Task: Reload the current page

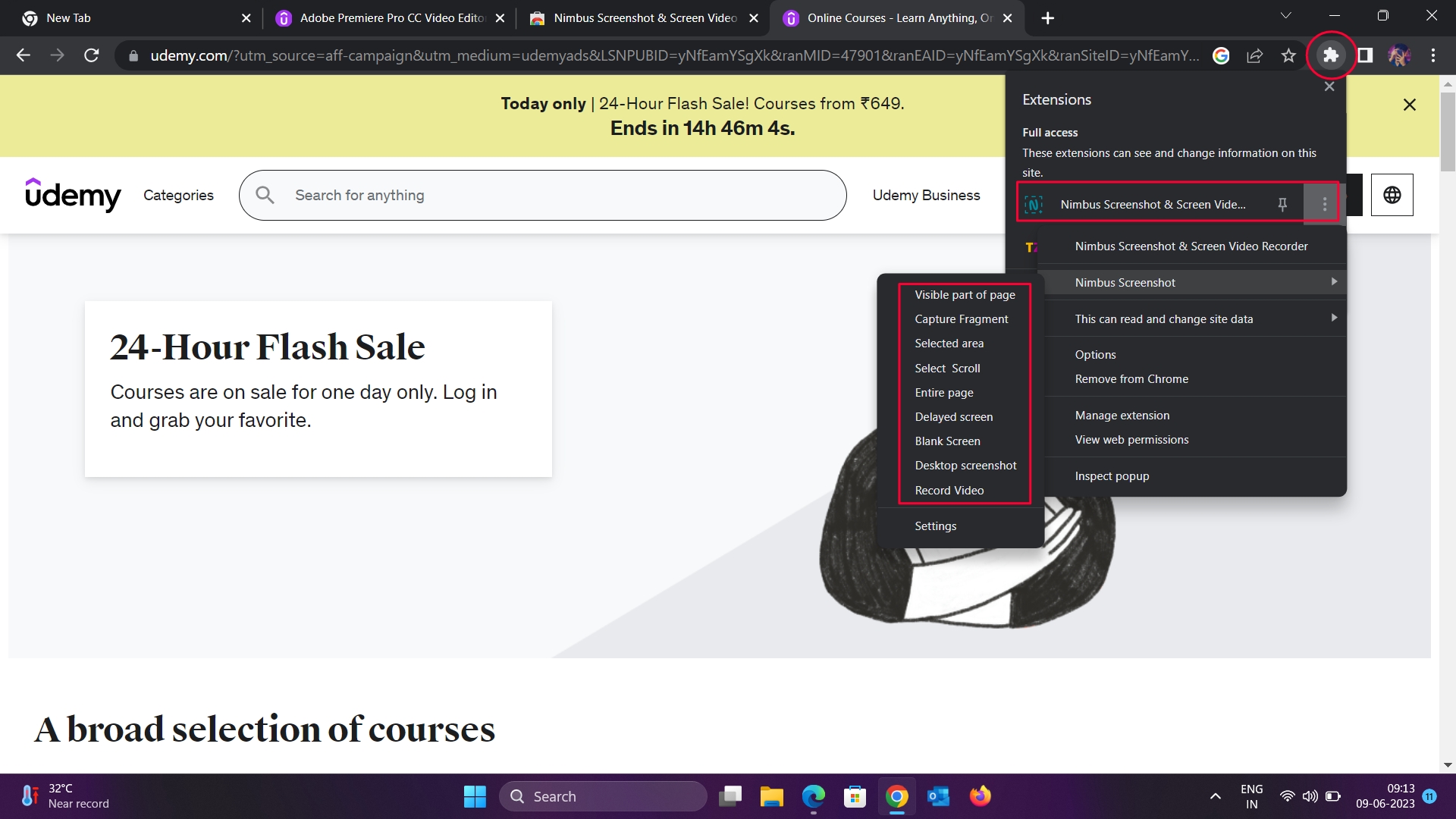Action: pyautogui.click(x=92, y=55)
